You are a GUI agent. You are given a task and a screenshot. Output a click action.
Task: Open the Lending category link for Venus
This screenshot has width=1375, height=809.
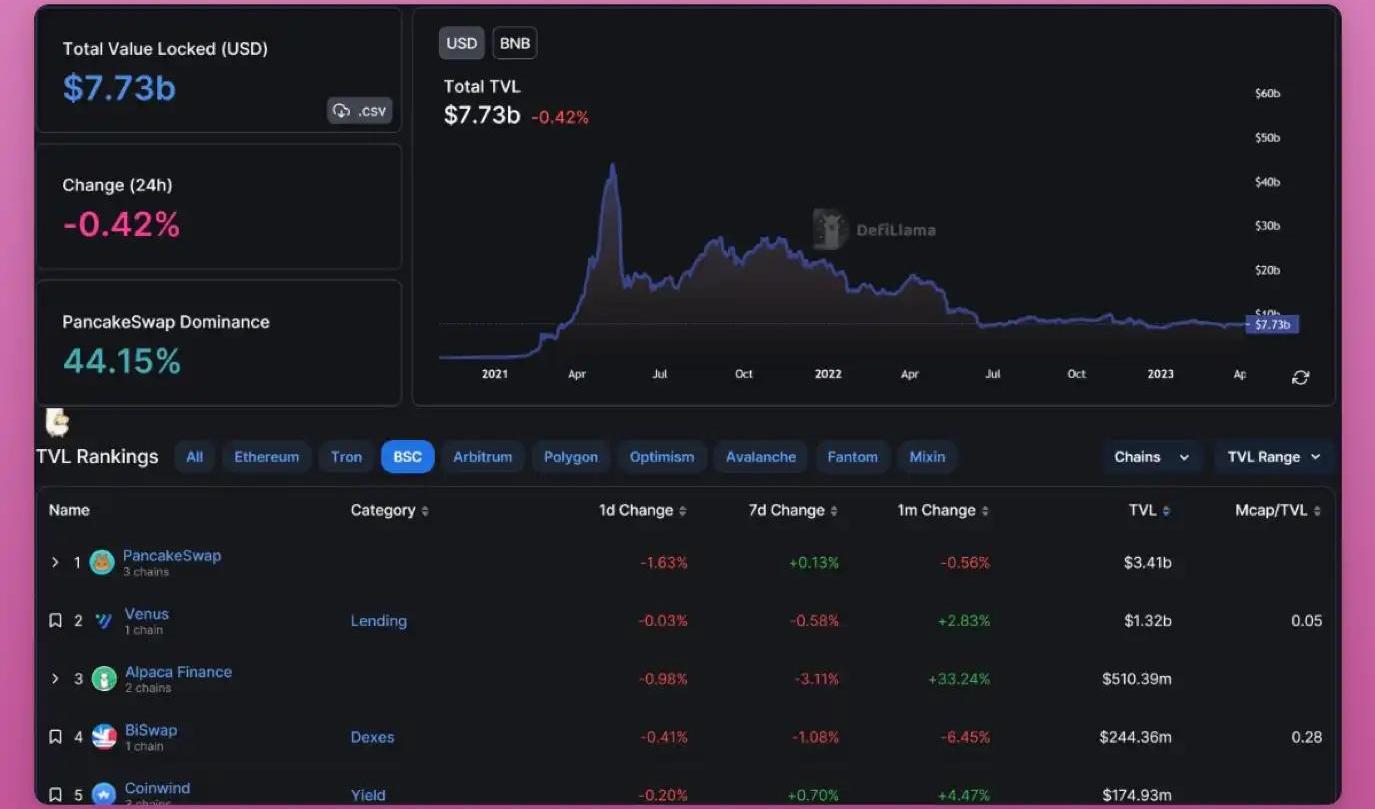379,621
